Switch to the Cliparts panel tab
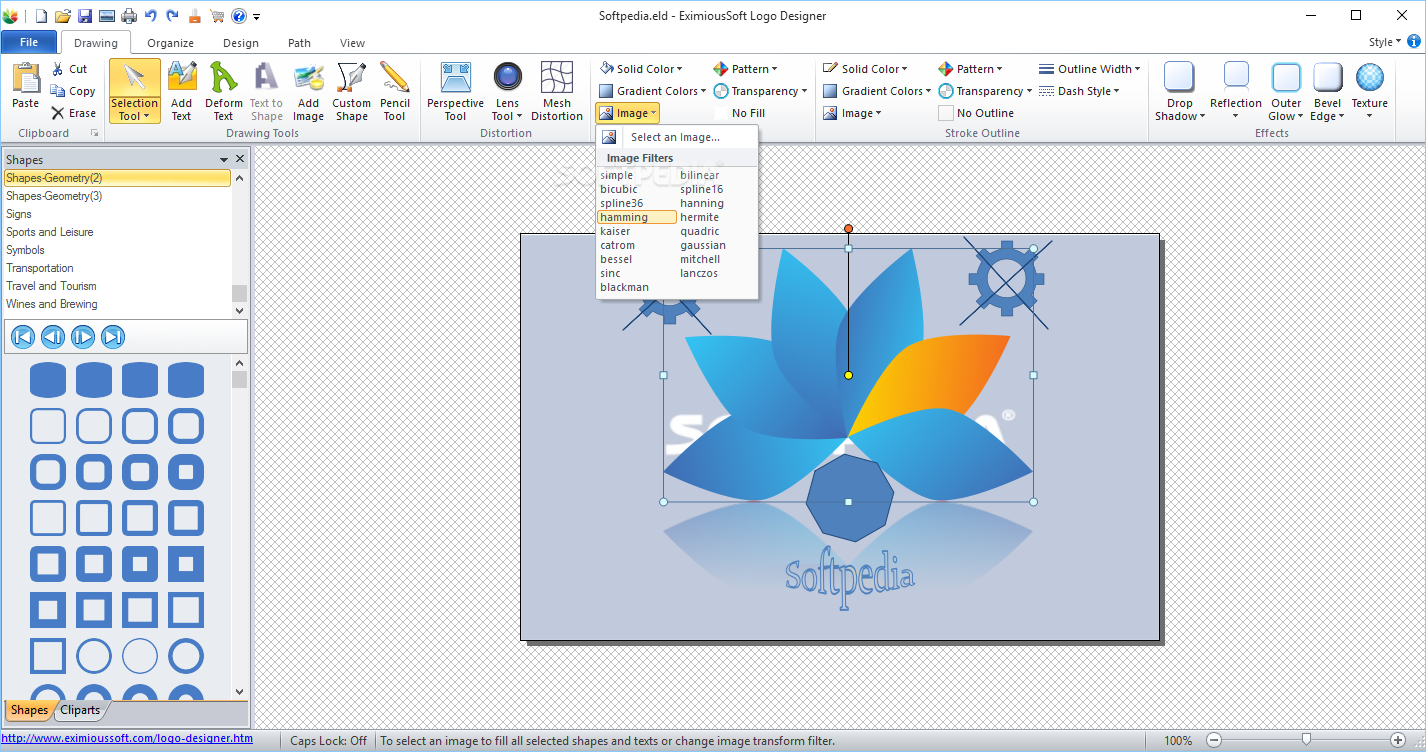The image size is (1426, 752). (80, 710)
